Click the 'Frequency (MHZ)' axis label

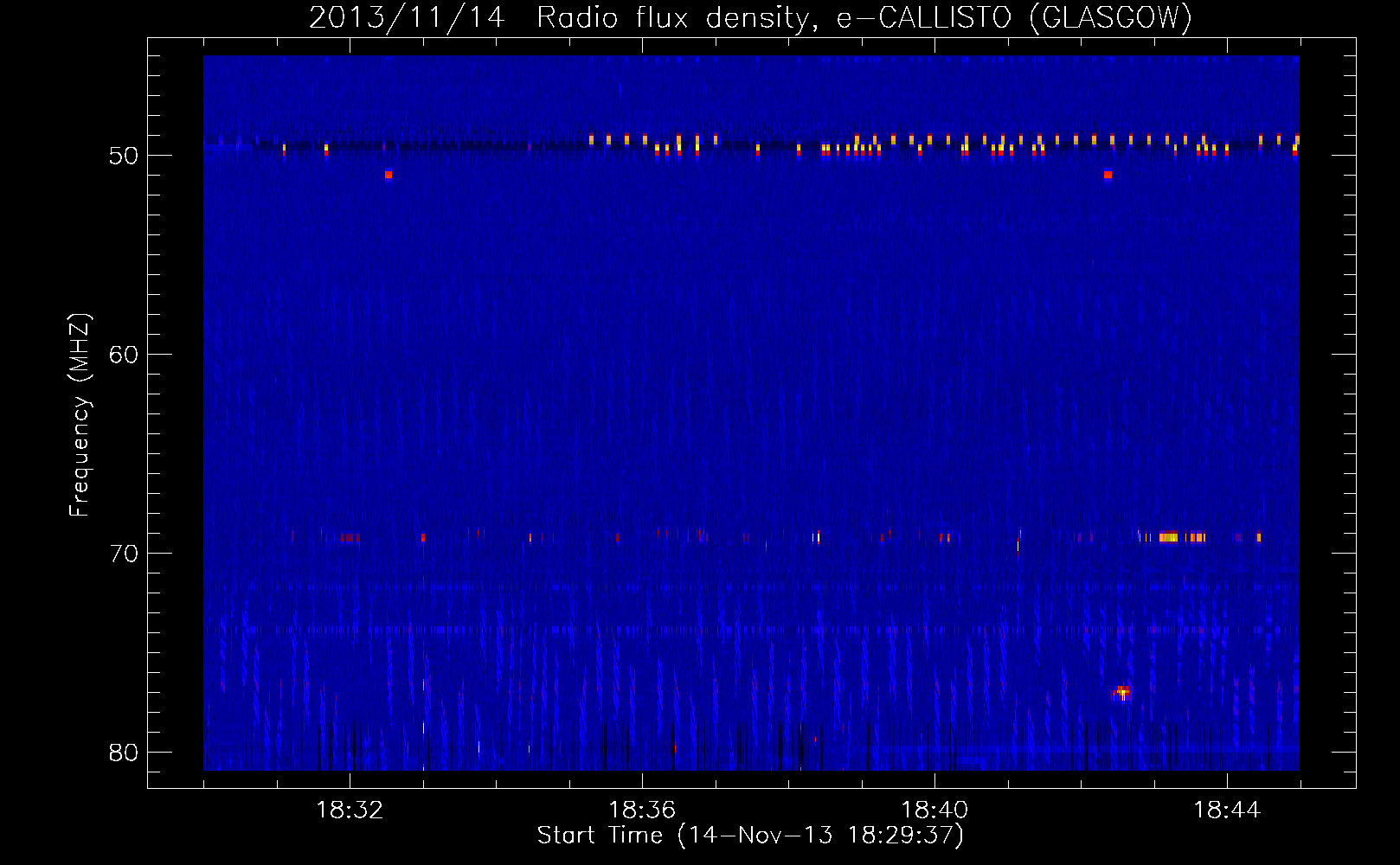coord(80,415)
